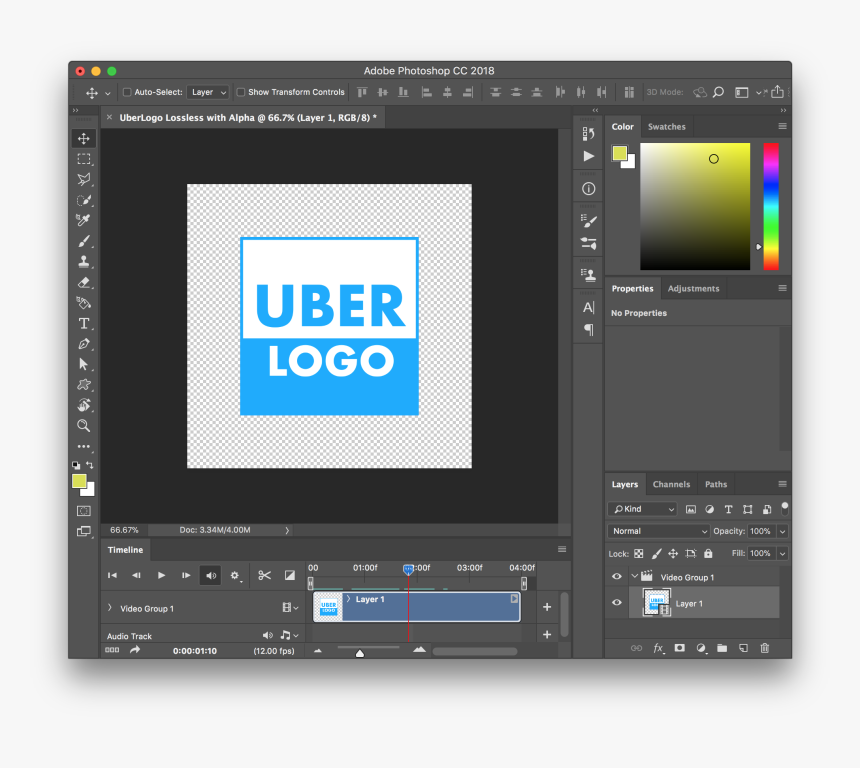Image resolution: width=860 pixels, height=768 pixels.
Task: Open the Auto-Select Layer dropdown
Action: click(208, 92)
